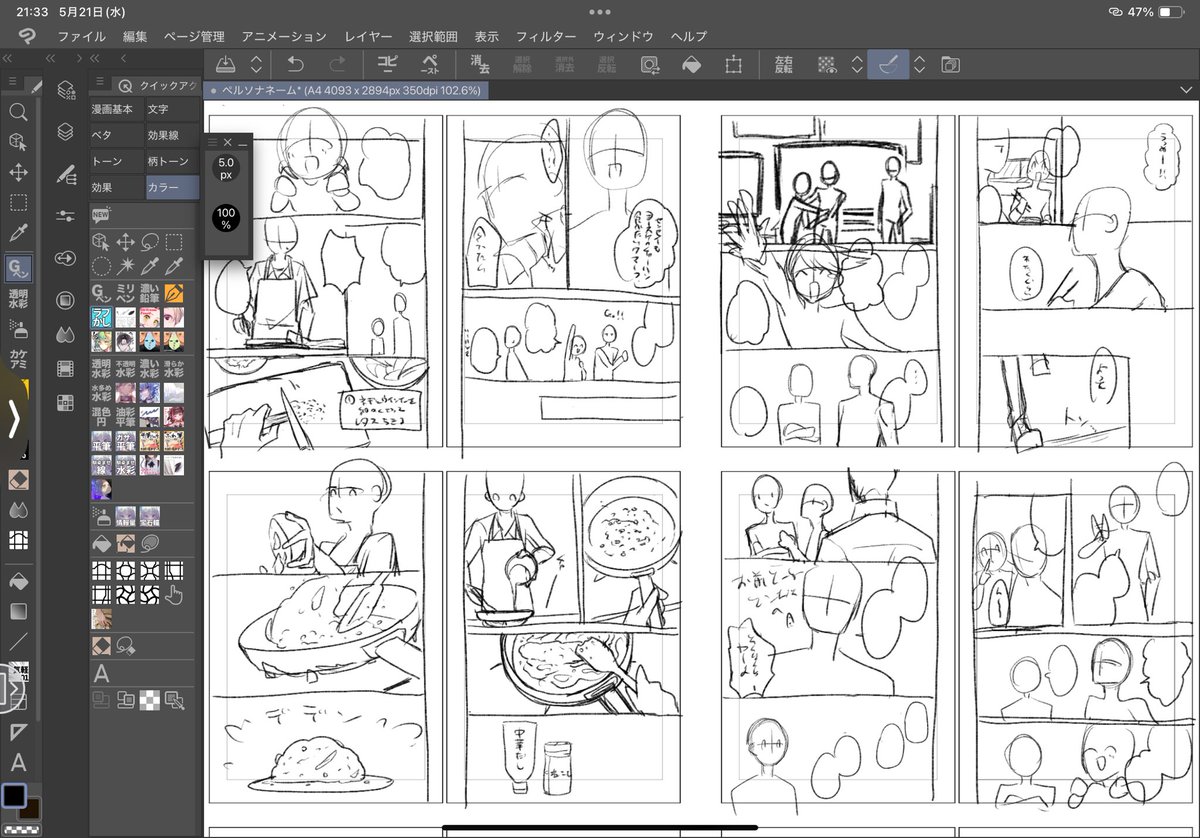Click the dark brown sub color swatch
This screenshot has height=838, width=1200.
(32, 808)
